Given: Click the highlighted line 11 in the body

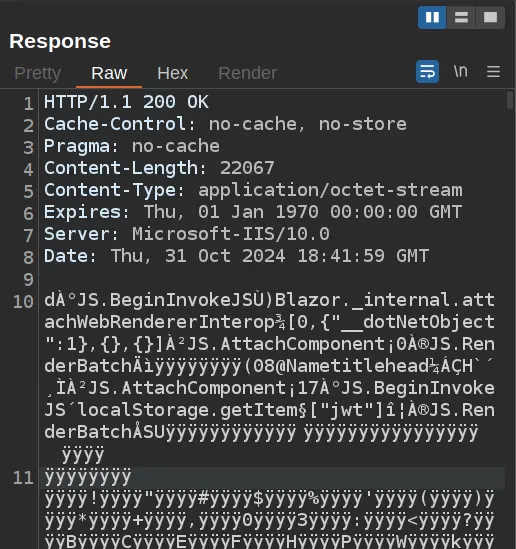Looking at the screenshot, I should point(272,478).
